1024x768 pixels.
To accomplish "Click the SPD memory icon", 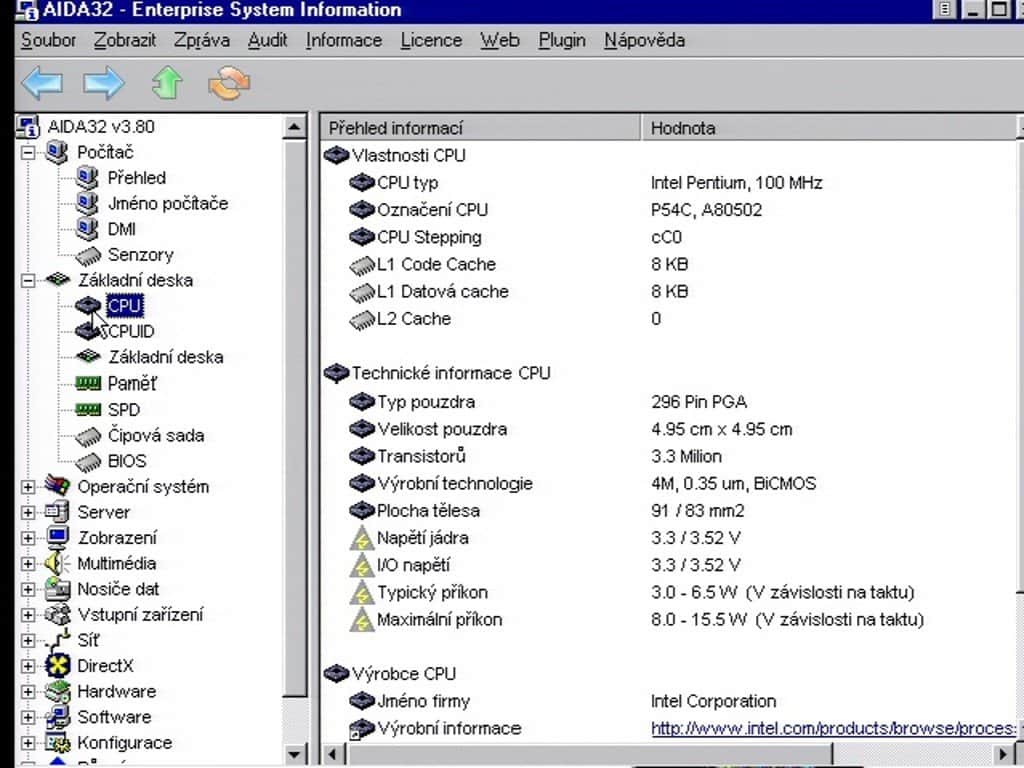I will point(88,409).
